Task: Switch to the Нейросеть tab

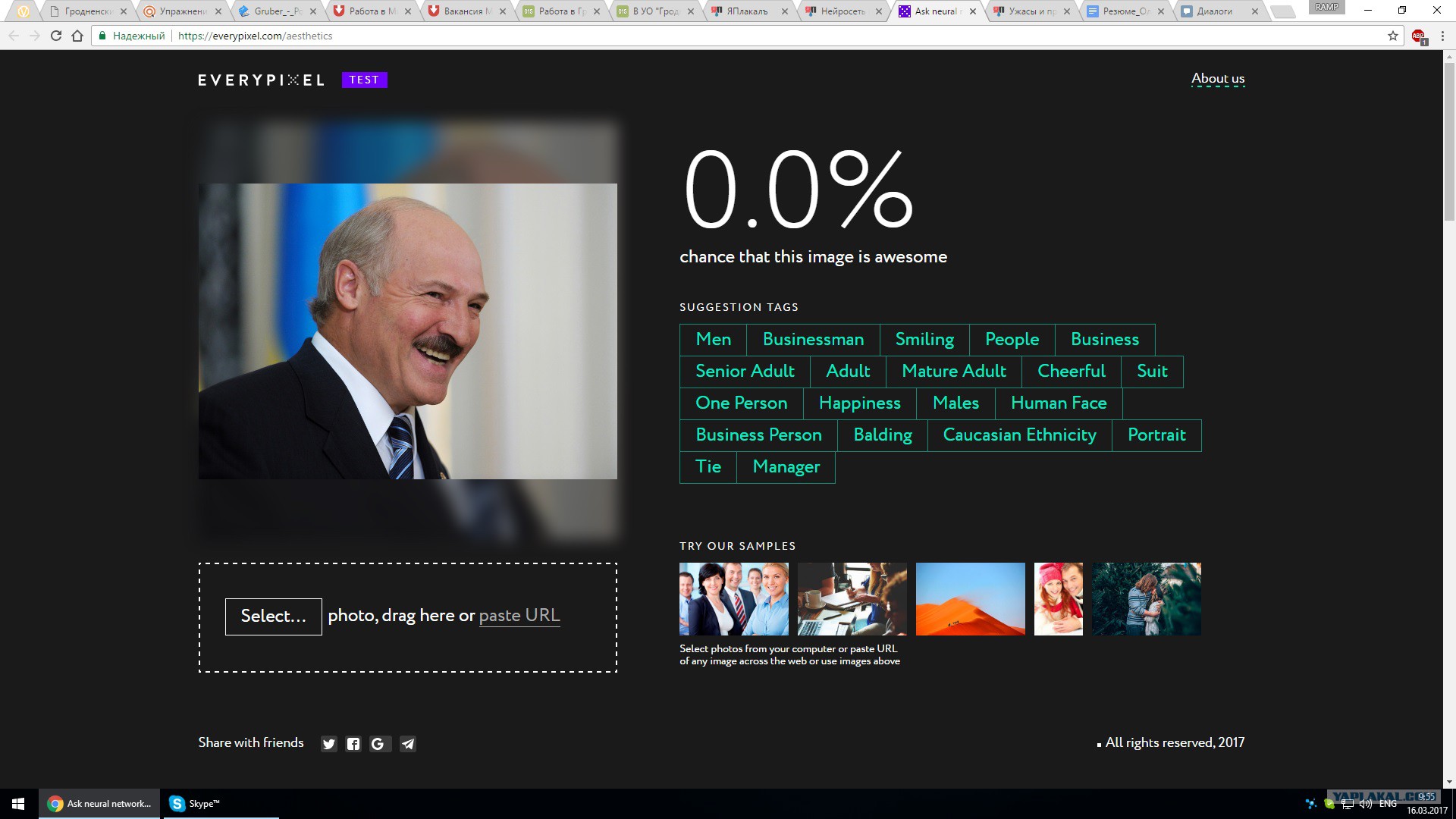Action: 842,11
